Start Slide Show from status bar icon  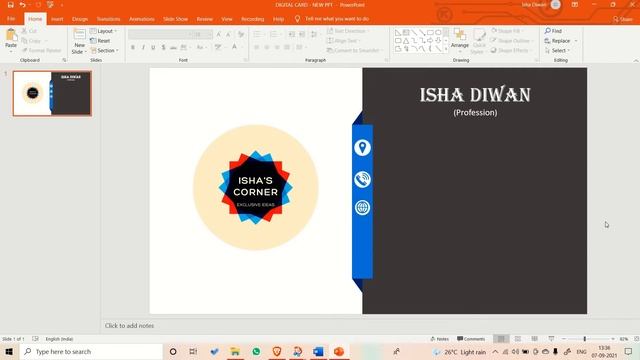pos(551,339)
